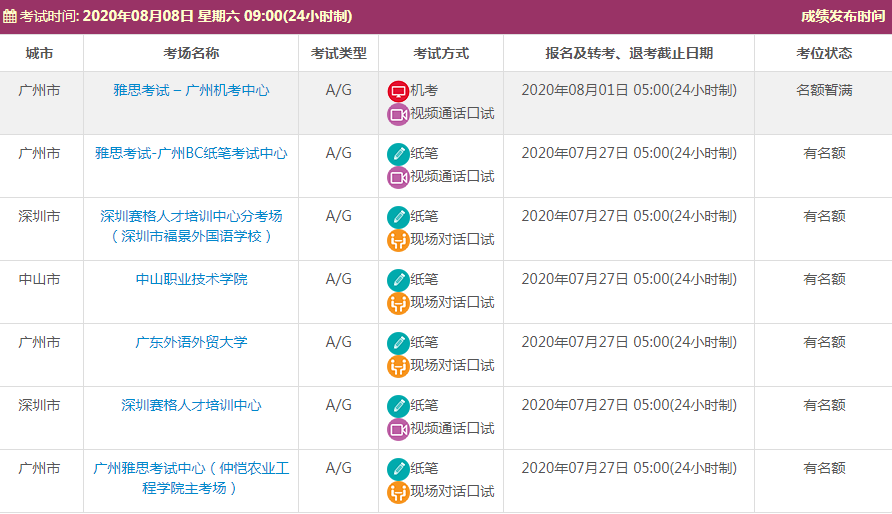The height and width of the screenshot is (514, 892).
Task: Click the 名额暂满 status for 广州机考中心
Action: (x=824, y=90)
